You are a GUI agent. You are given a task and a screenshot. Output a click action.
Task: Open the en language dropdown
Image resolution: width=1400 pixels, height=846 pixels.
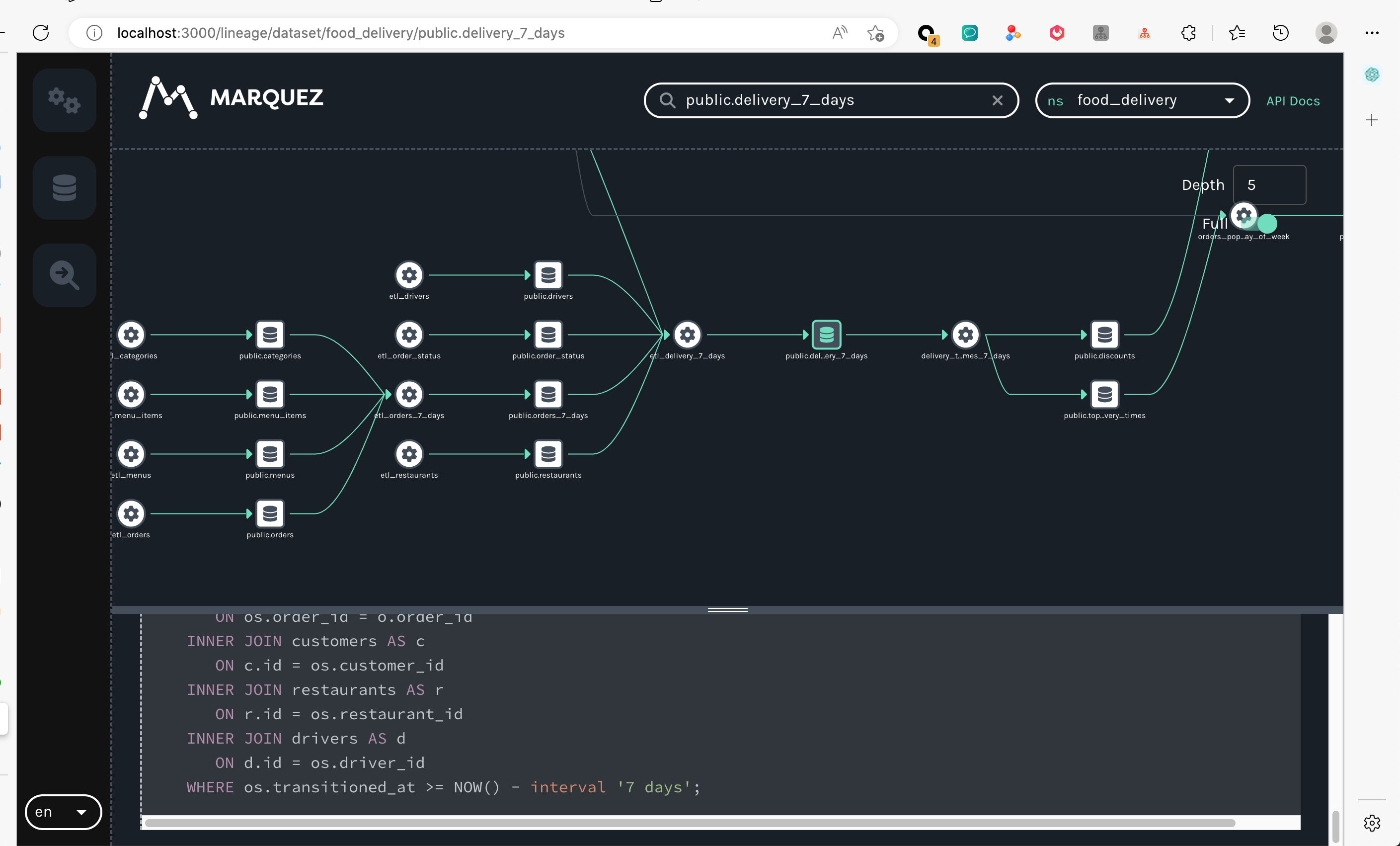63,812
